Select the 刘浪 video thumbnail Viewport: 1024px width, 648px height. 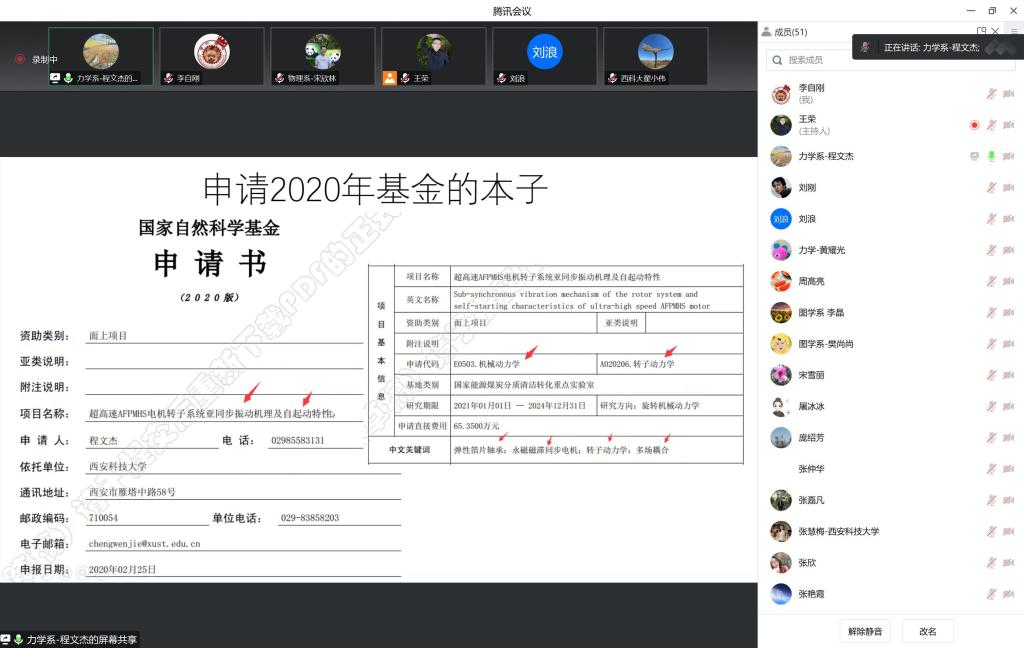pos(544,55)
